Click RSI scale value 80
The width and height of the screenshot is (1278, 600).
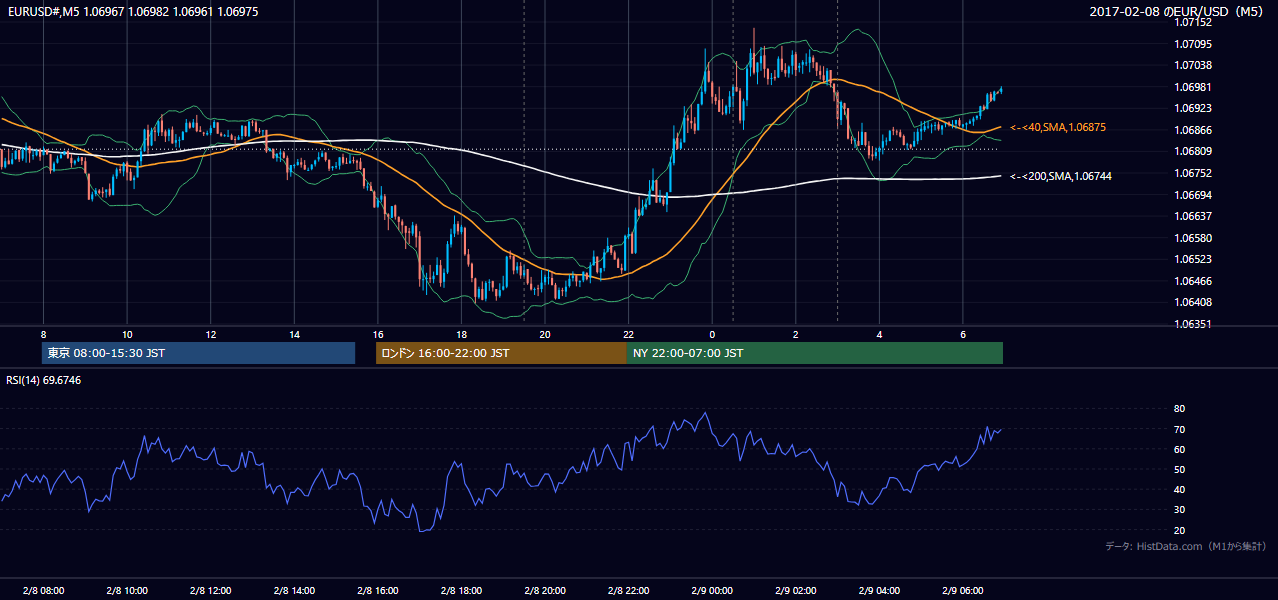click(1180, 409)
